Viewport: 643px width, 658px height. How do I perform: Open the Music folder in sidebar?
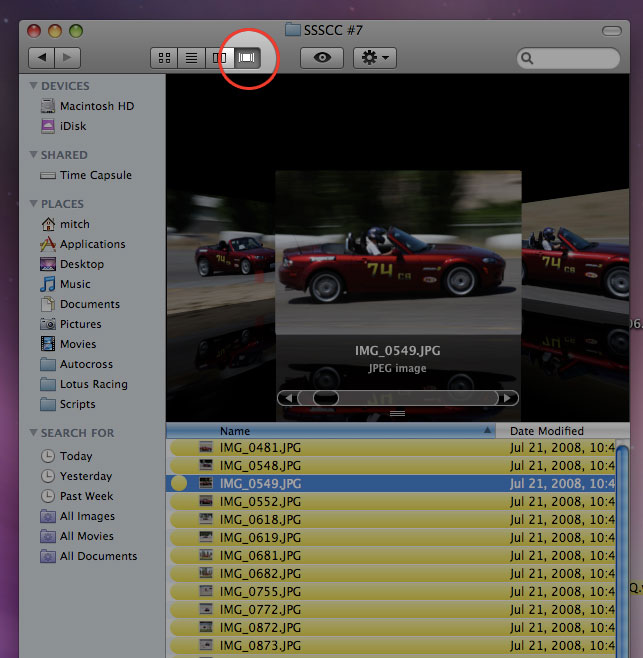tap(75, 284)
